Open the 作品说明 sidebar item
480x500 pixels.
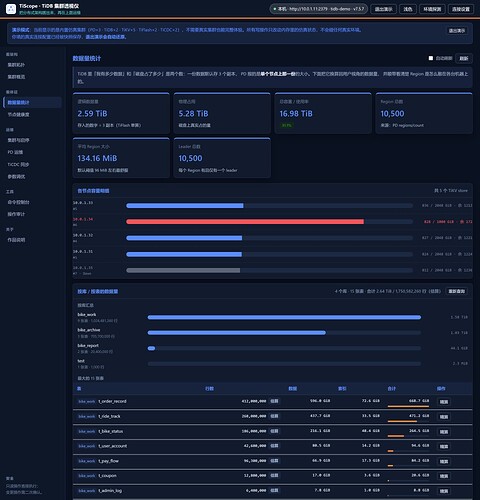(x=32, y=240)
